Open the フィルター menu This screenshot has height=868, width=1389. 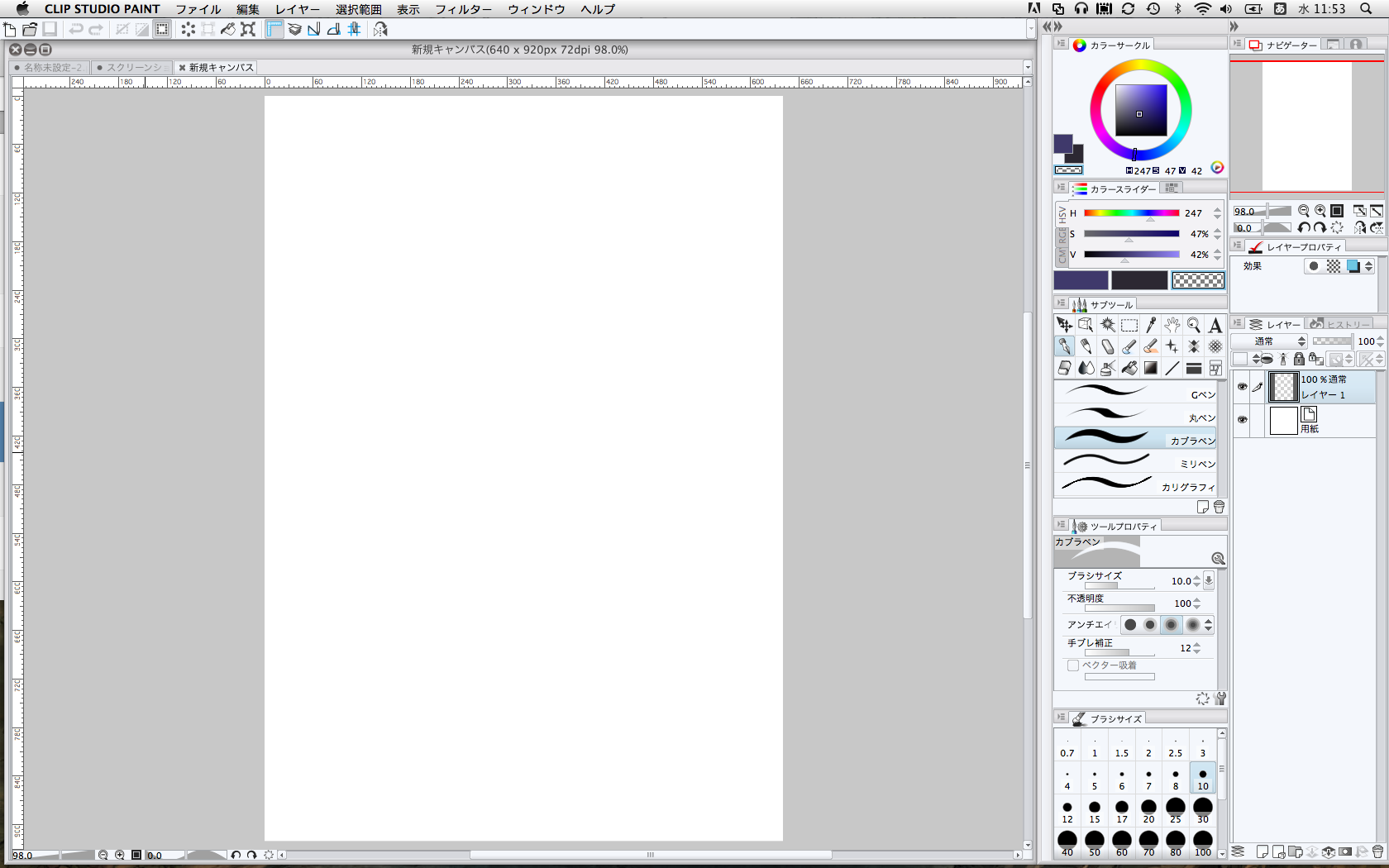coord(463,9)
